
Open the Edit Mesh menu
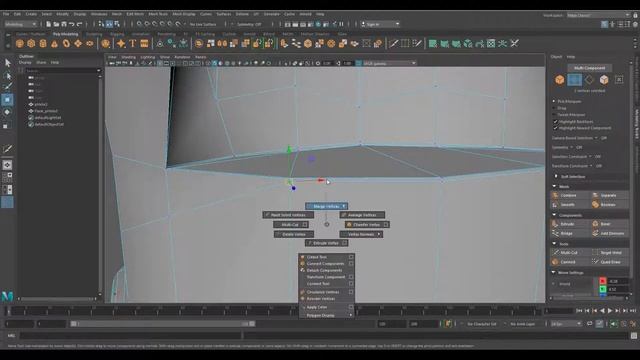[x=135, y=14]
